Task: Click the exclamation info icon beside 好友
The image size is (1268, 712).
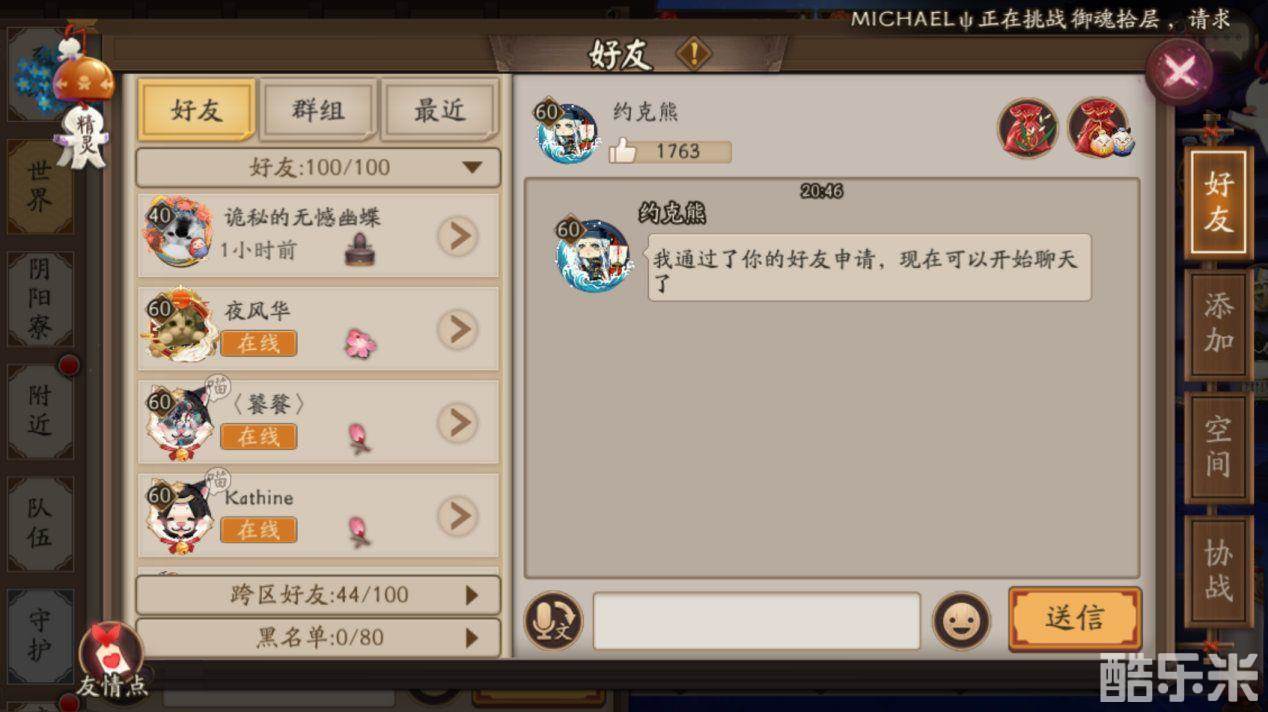Action: coord(694,54)
